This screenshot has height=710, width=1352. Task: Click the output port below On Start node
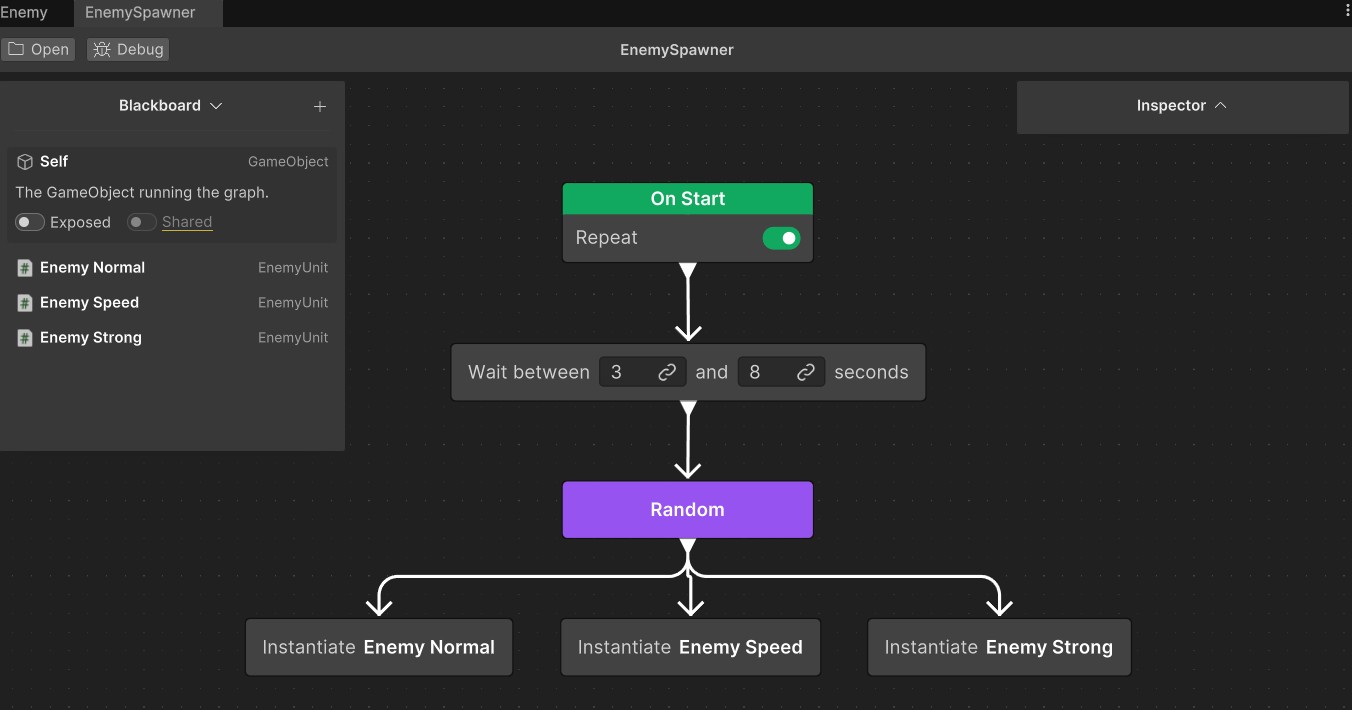(x=688, y=270)
